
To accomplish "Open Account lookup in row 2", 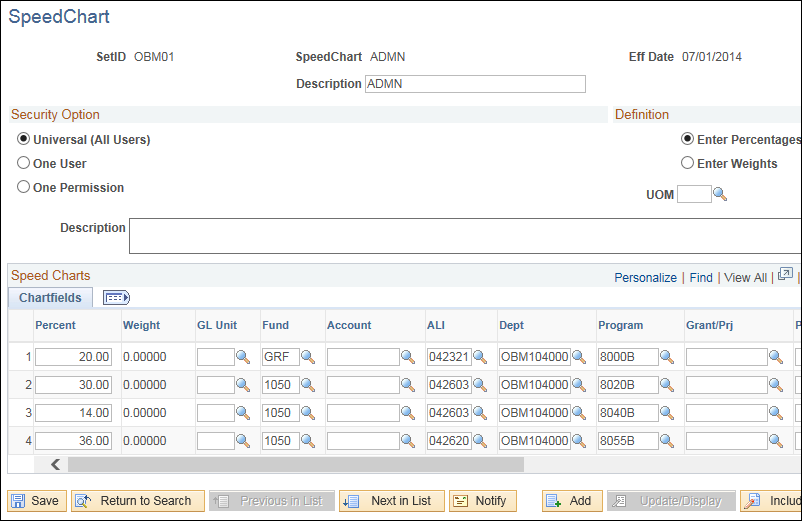I will click(408, 385).
